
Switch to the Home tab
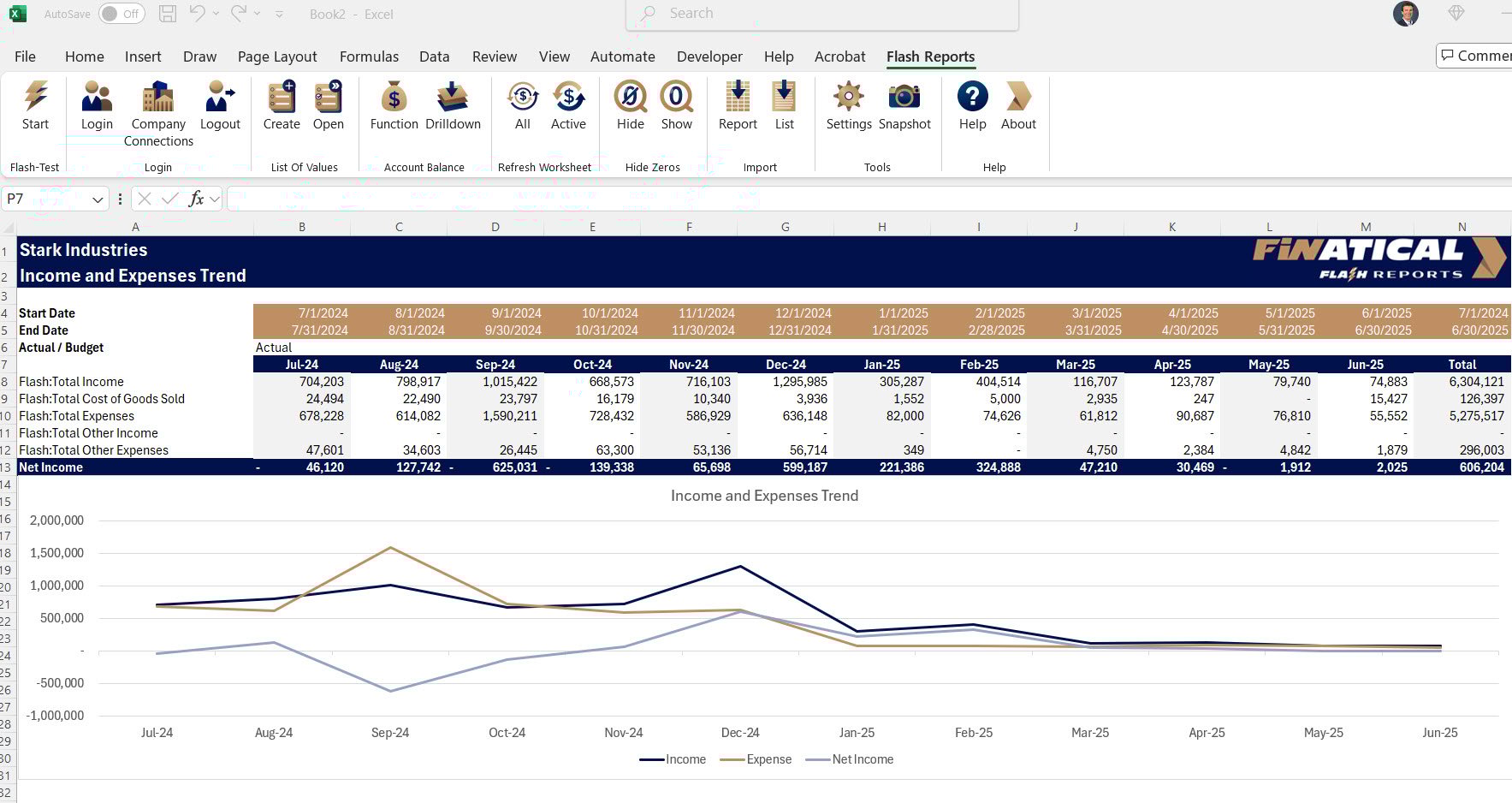[85, 57]
